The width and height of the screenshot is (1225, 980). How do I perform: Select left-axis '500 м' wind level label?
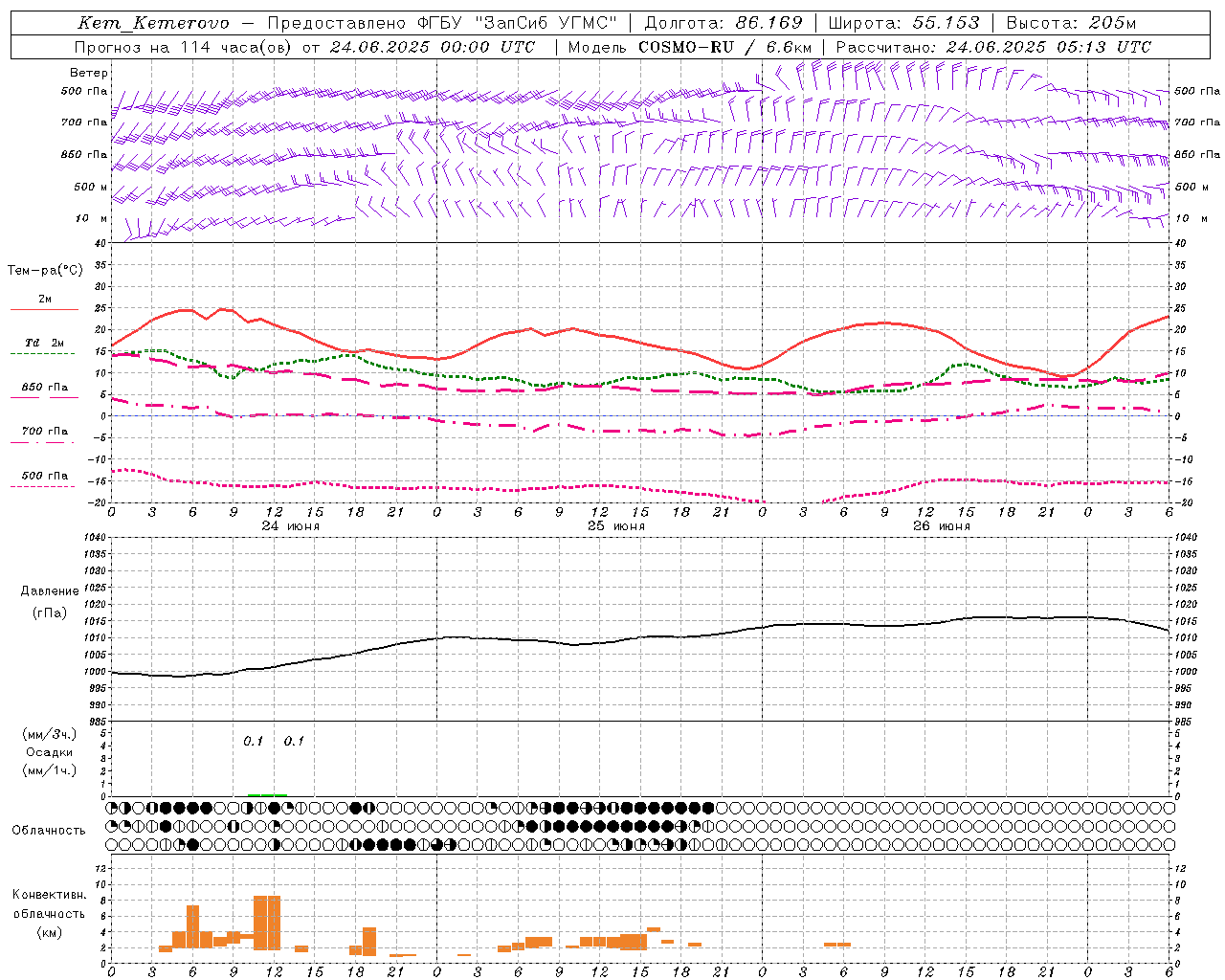(x=91, y=187)
